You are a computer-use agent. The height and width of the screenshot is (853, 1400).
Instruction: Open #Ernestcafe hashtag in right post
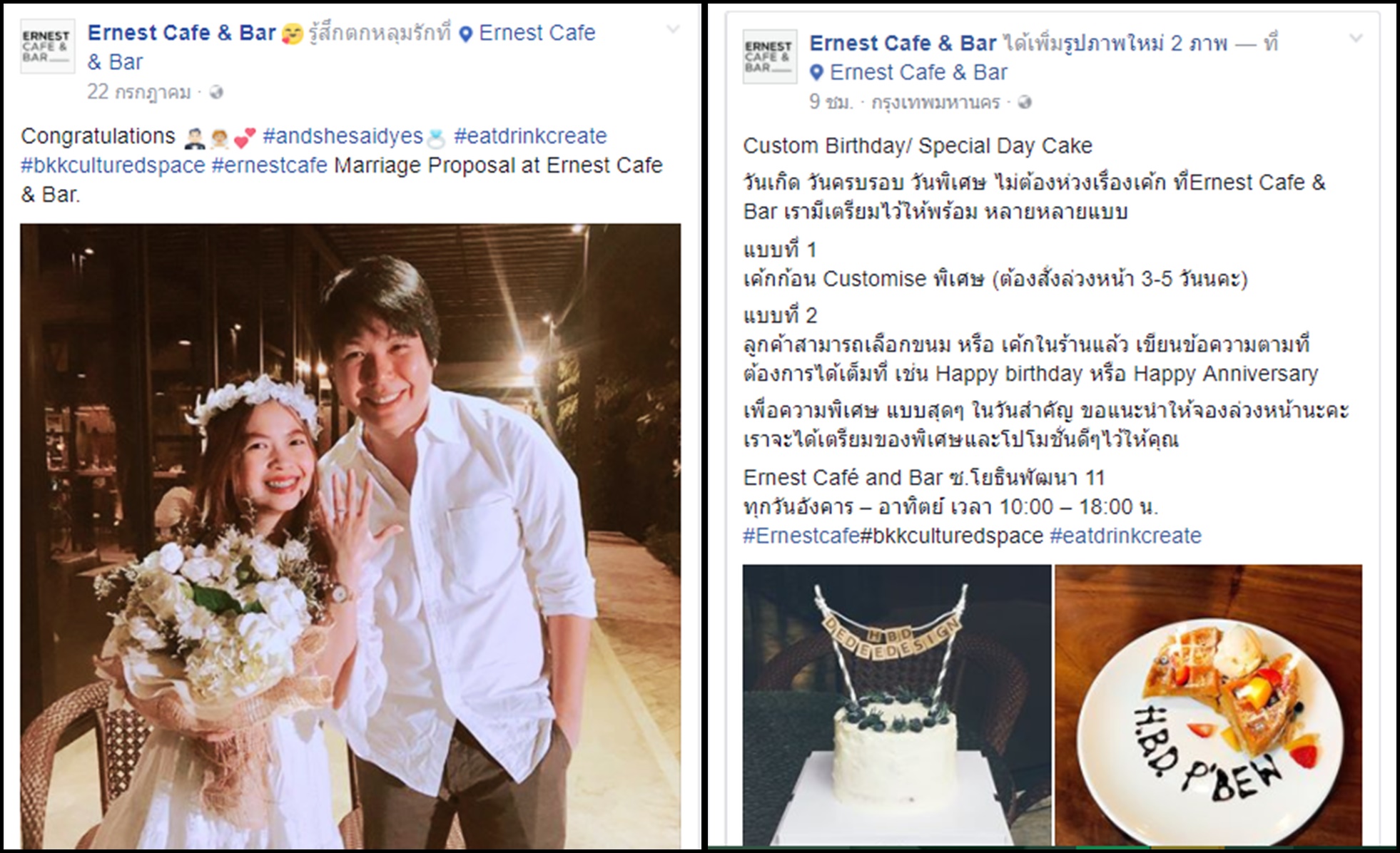point(801,536)
